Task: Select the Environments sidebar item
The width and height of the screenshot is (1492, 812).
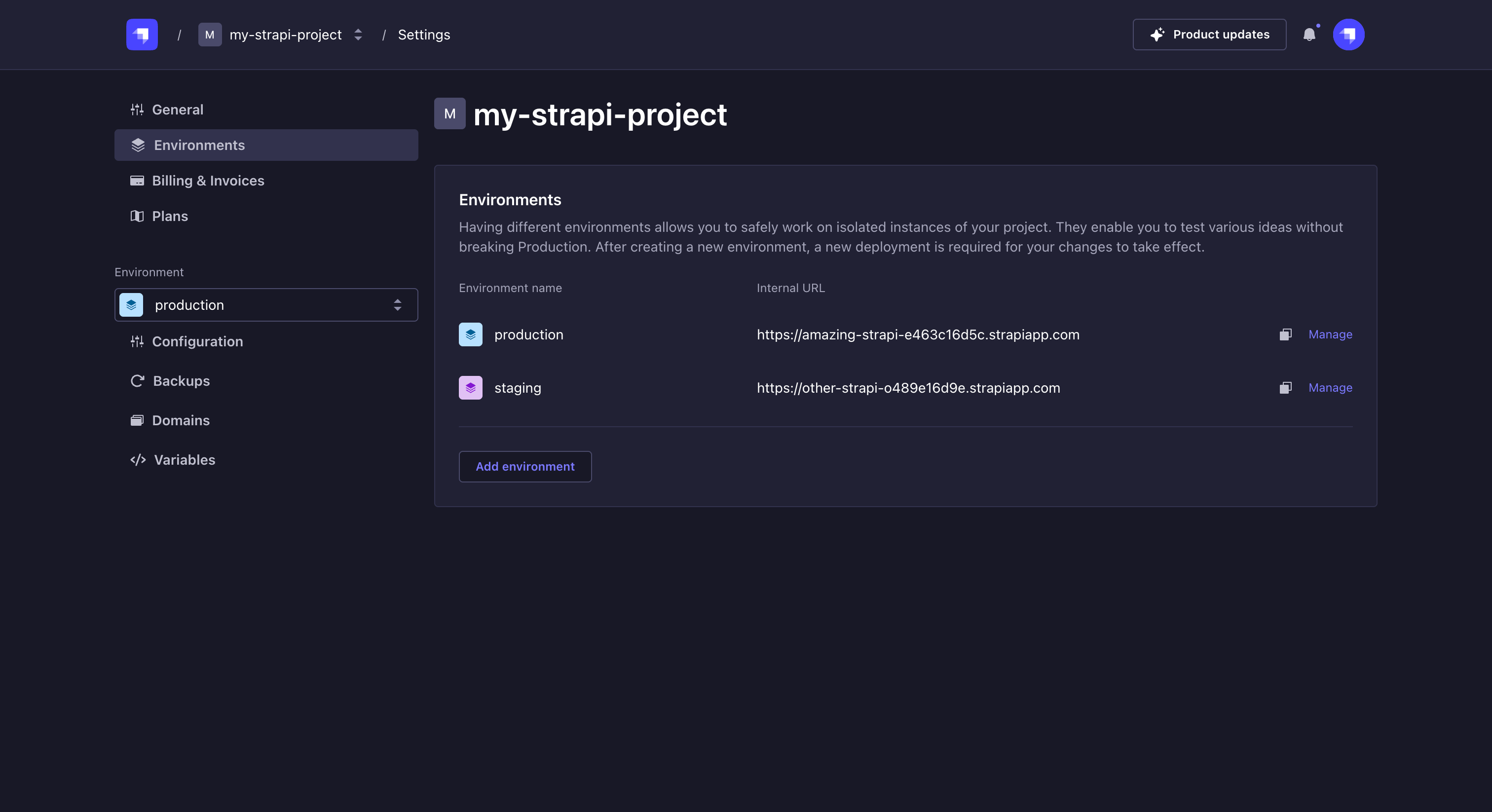Action: (266, 145)
